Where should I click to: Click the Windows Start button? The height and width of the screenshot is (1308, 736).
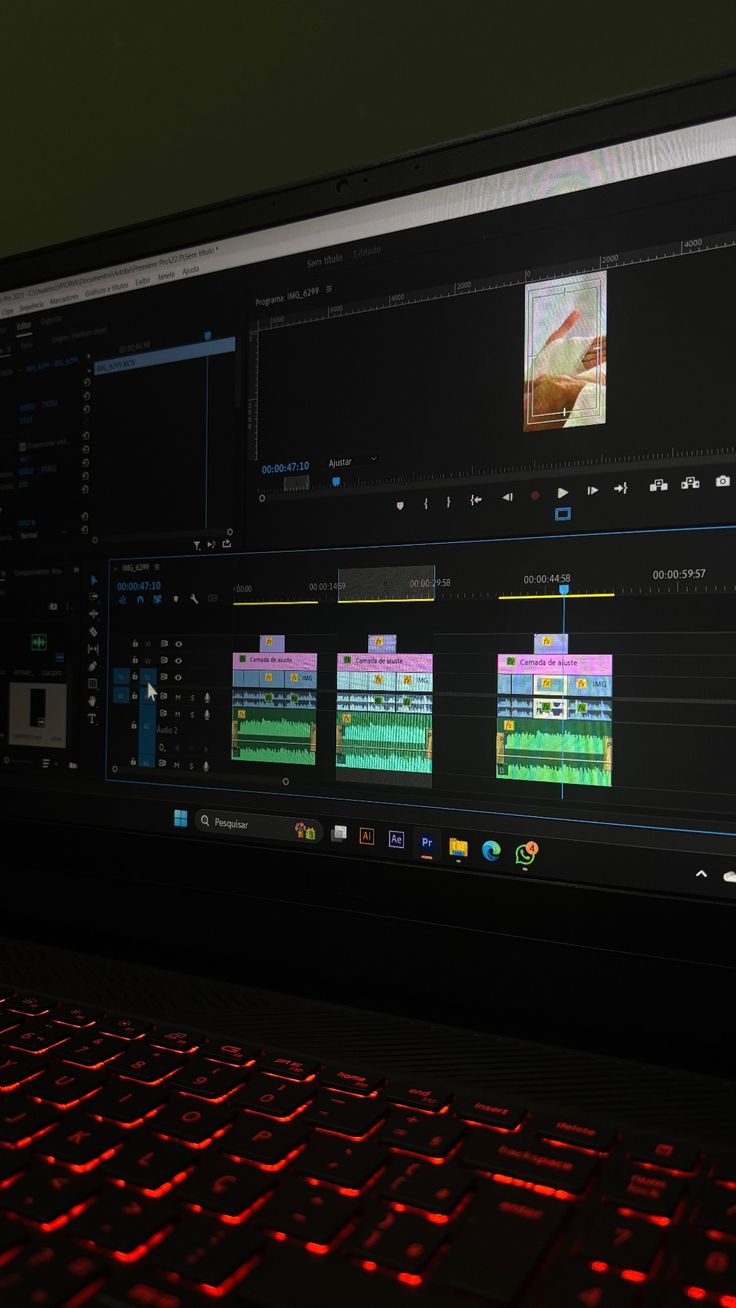[180, 819]
